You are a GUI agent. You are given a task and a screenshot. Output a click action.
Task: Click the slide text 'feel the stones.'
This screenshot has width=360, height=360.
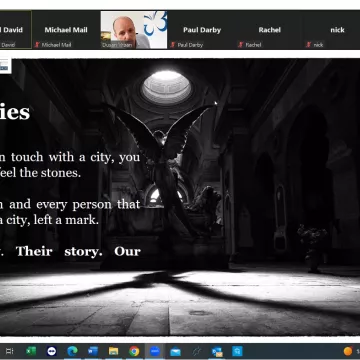tap(41, 173)
